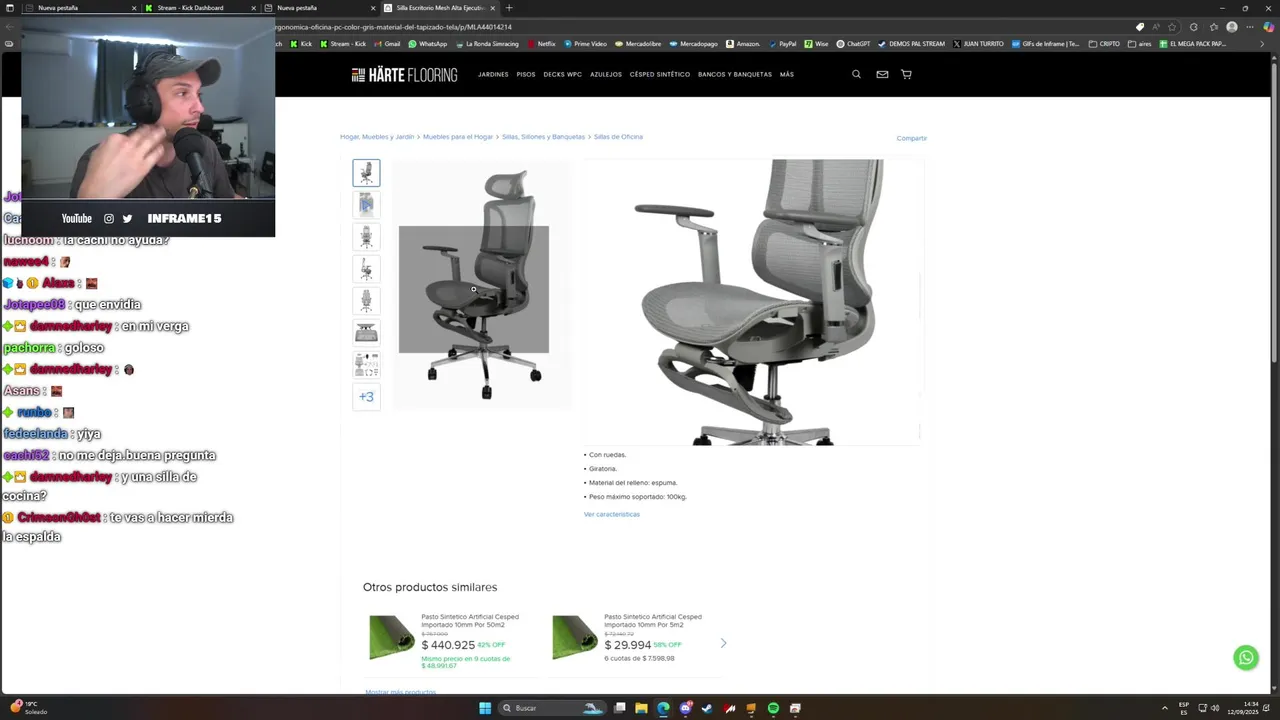Click the Twitter icon in stream overlay
This screenshot has width=1280, height=720.
coord(127,218)
